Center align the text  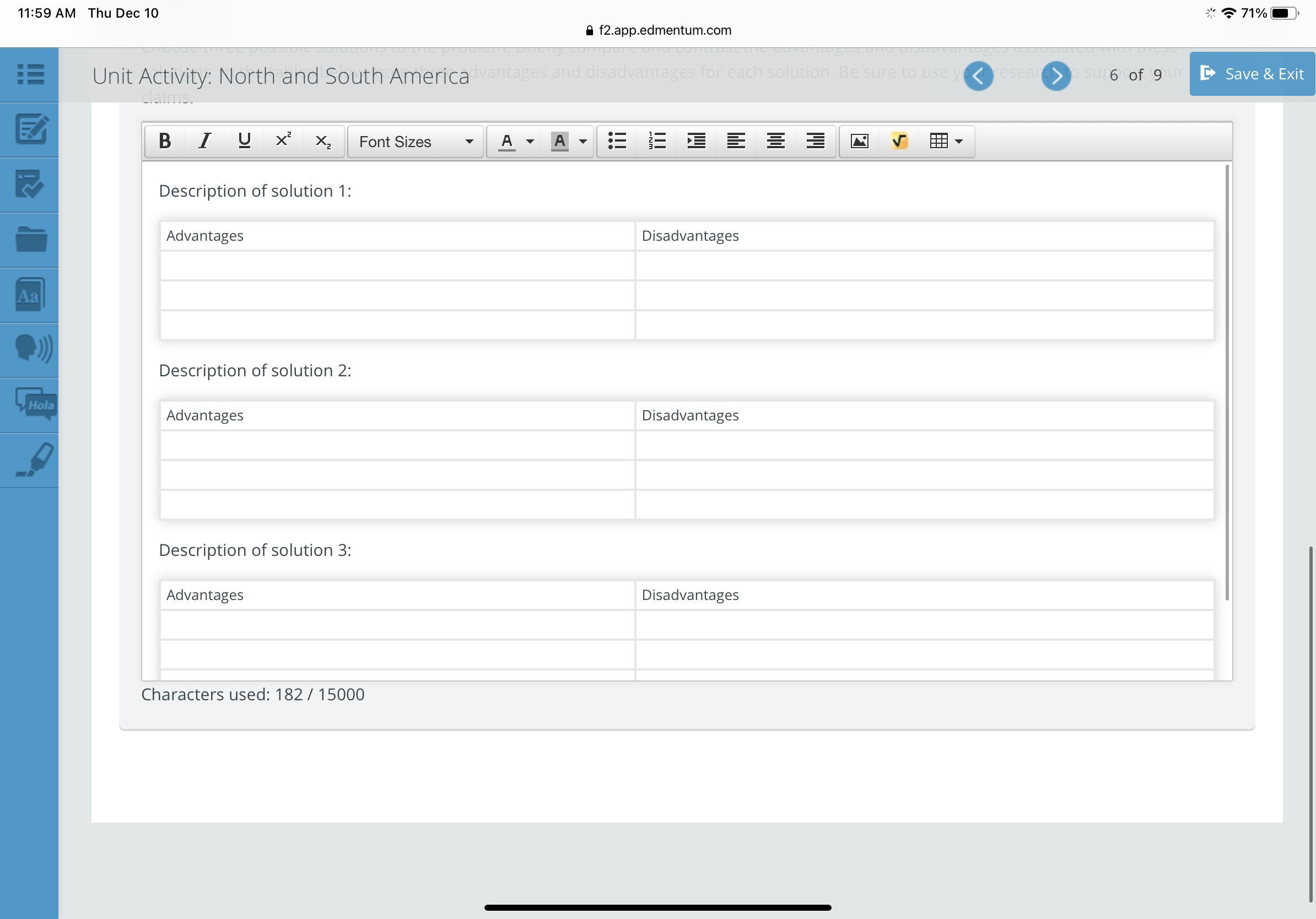[x=775, y=141]
